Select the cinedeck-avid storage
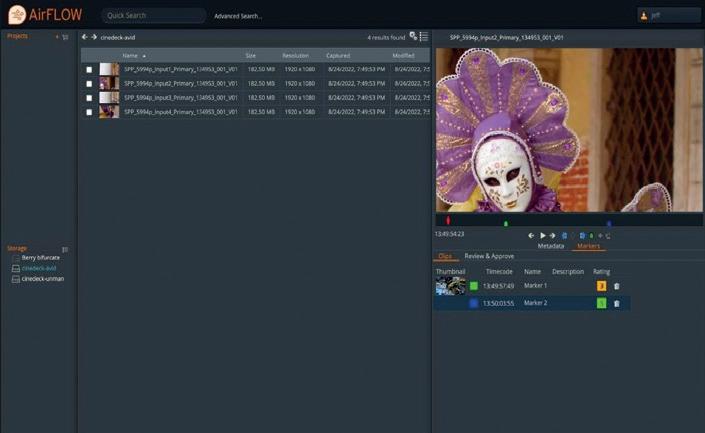705x433 pixels. point(39,268)
